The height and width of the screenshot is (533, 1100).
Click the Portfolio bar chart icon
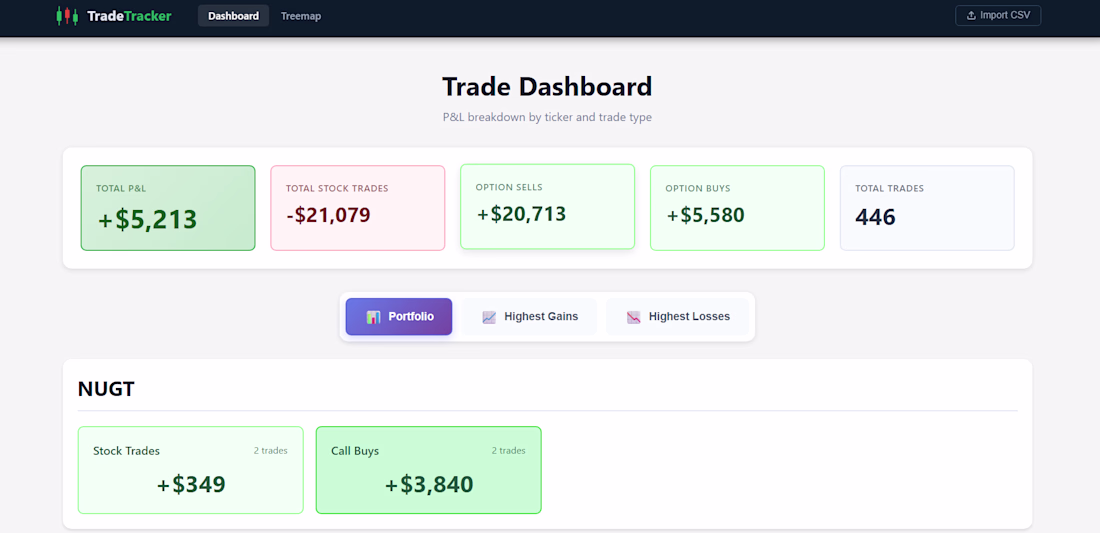pyautogui.click(x=374, y=317)
